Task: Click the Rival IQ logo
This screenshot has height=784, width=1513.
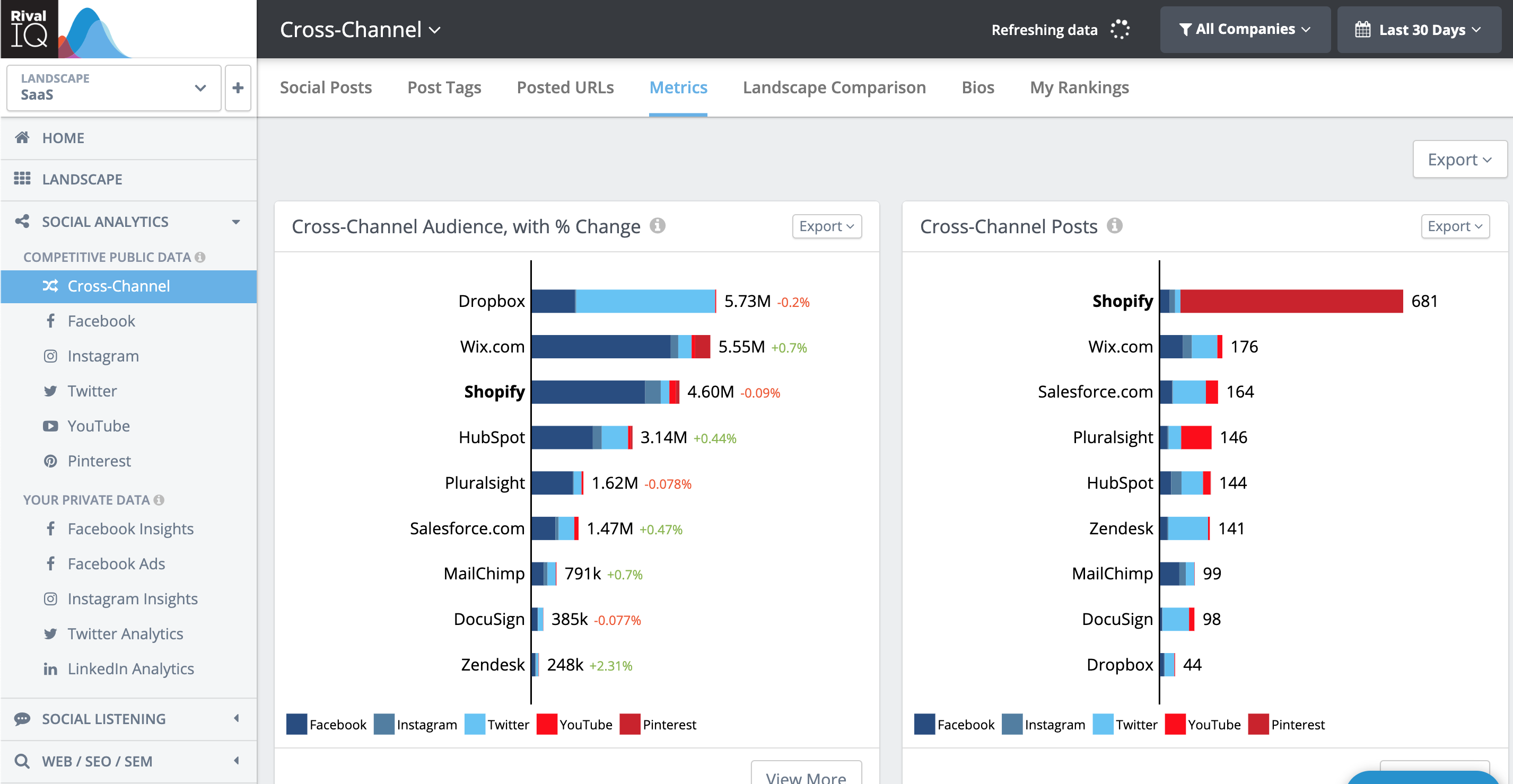Action: [29, 29]
